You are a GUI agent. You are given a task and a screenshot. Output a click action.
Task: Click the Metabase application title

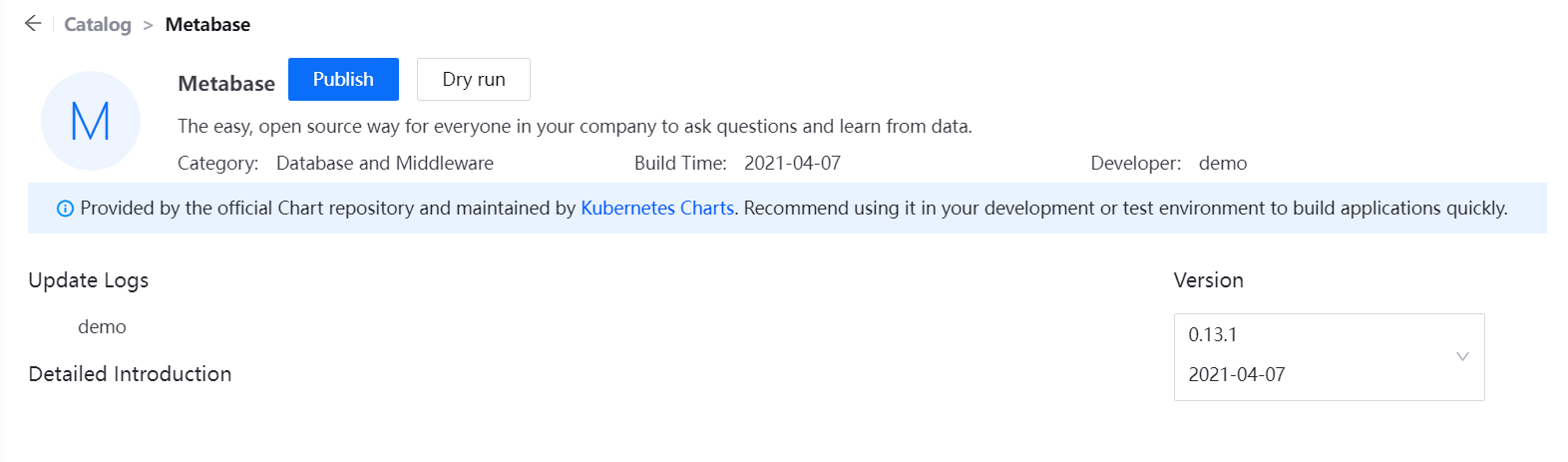[x=226, y=84]
